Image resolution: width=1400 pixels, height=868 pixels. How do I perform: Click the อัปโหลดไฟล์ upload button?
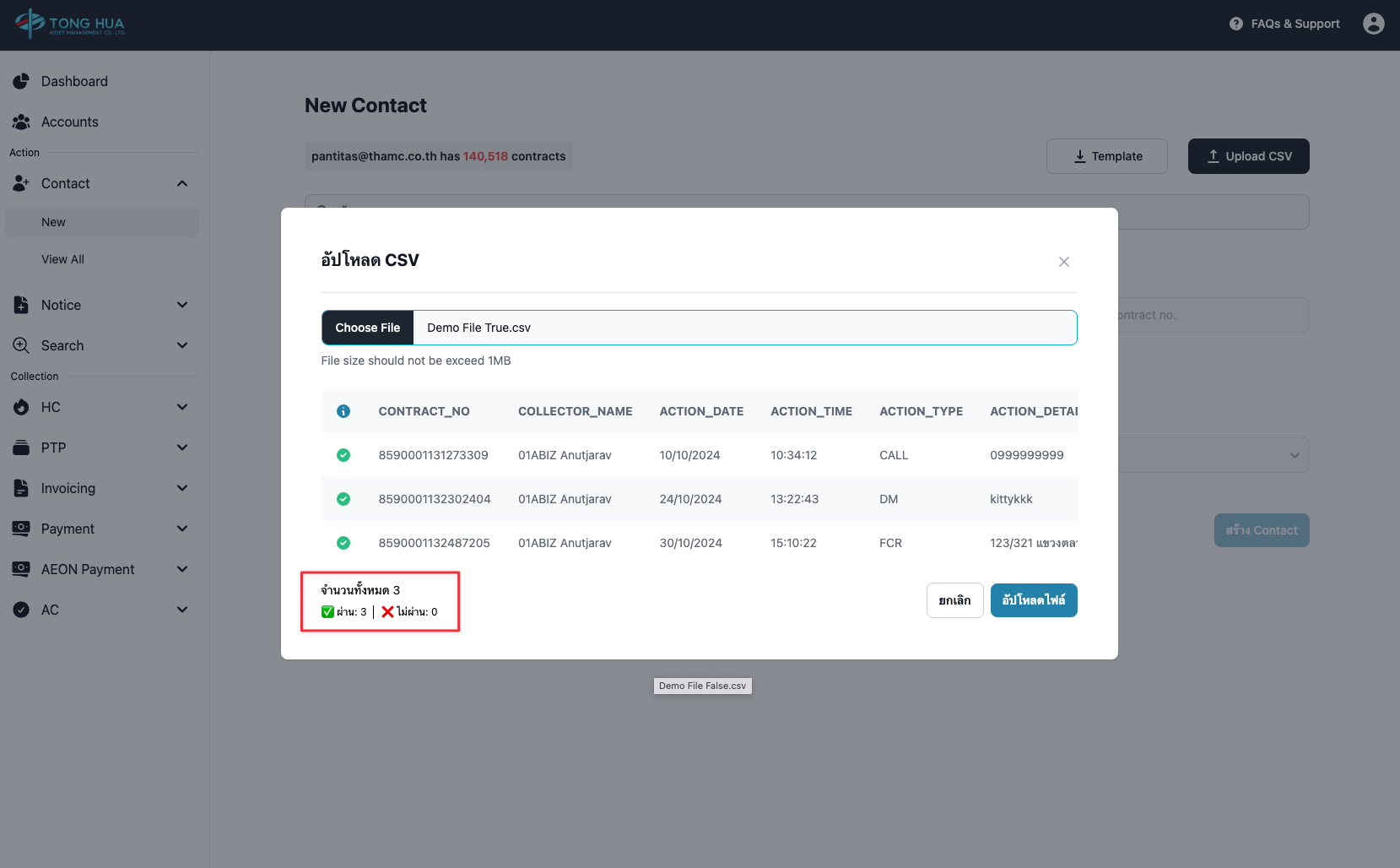[1034, 600]
